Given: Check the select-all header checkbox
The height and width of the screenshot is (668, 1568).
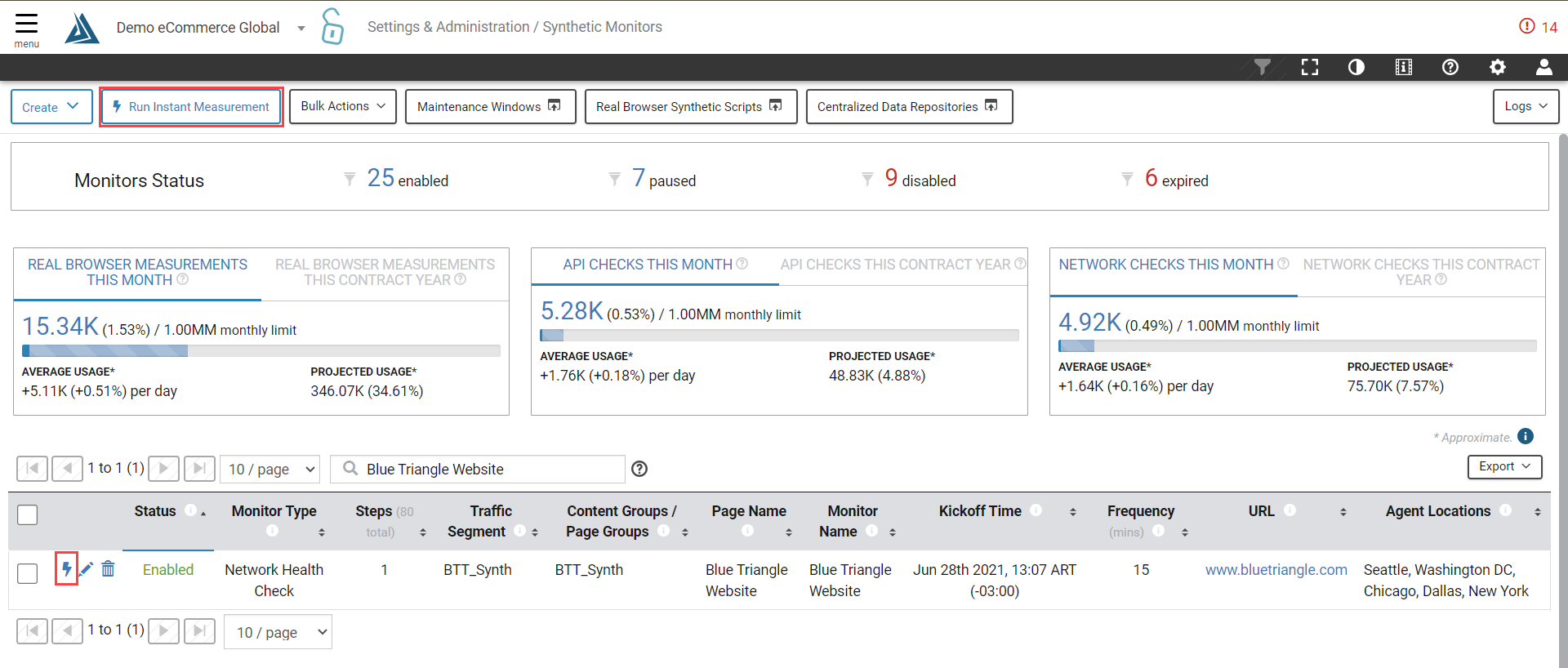Looking at the screenshot, I should click(28, 514).
